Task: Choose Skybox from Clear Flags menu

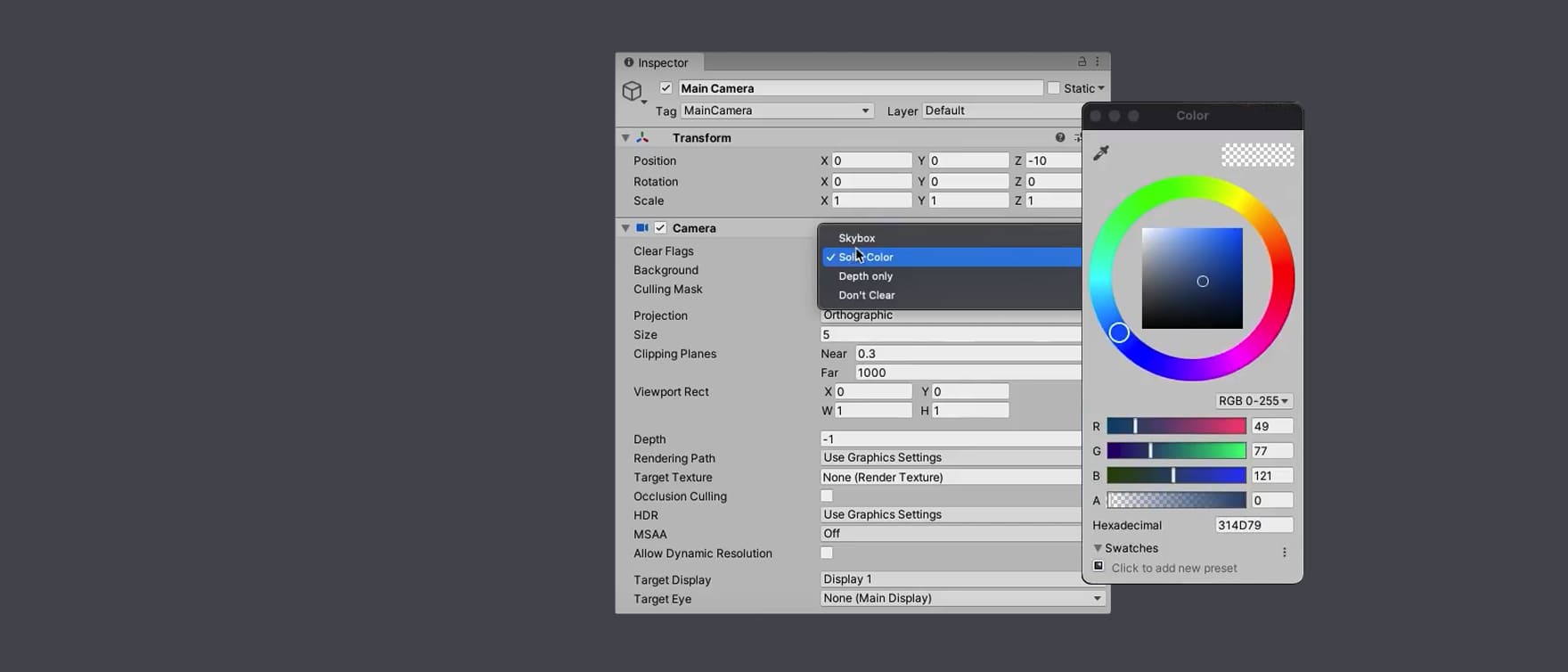Action: (857, 238)
